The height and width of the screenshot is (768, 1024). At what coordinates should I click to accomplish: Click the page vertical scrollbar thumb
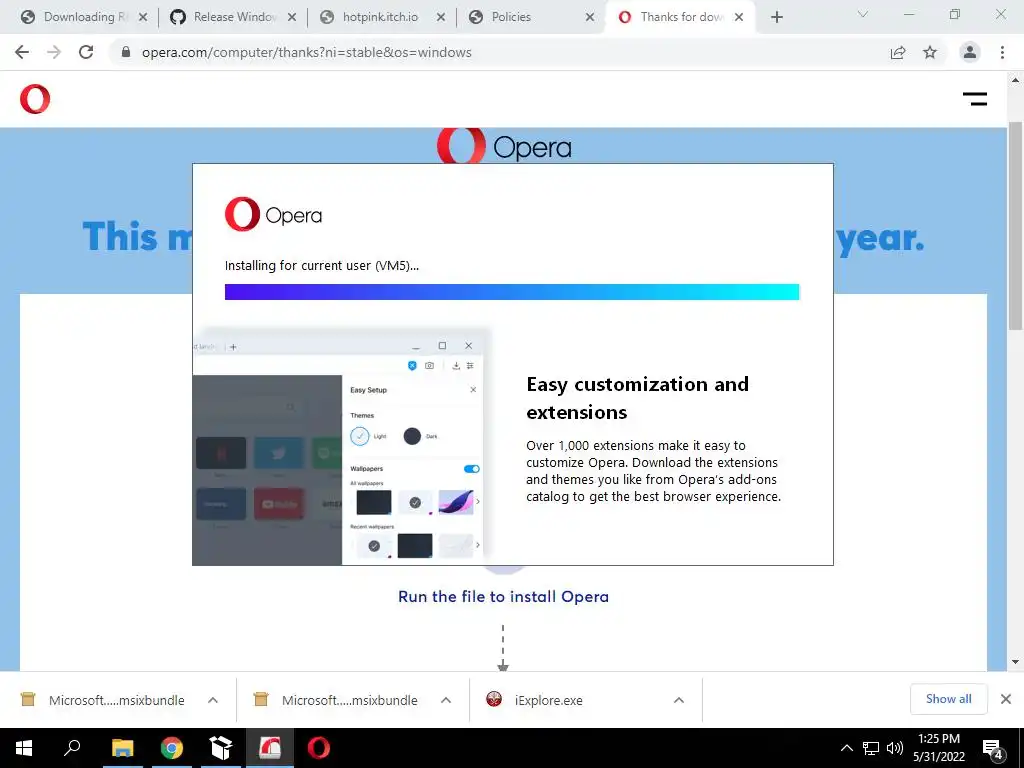point(1015,225)
